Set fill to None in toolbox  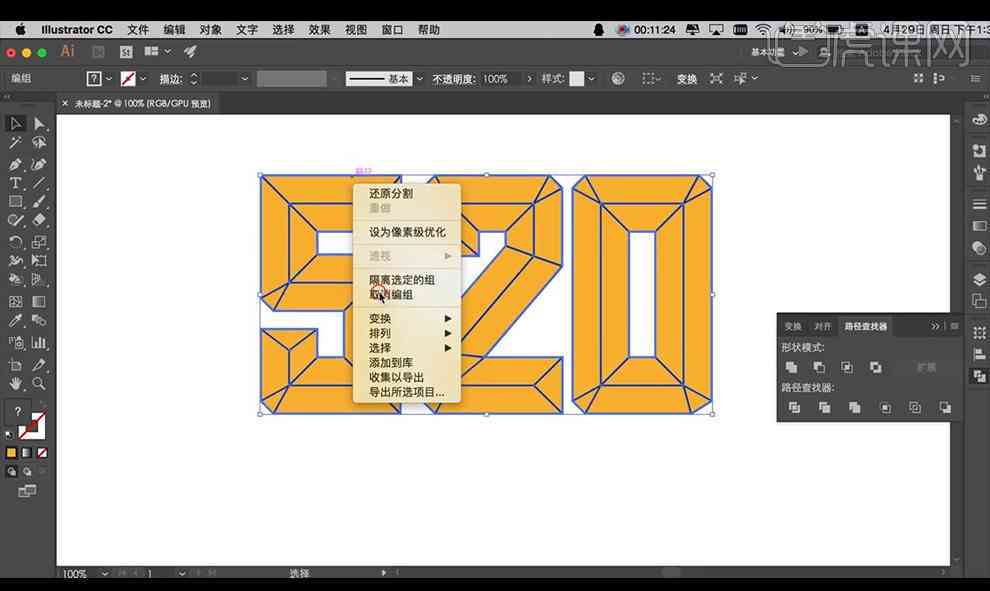[x=42, y=453]
